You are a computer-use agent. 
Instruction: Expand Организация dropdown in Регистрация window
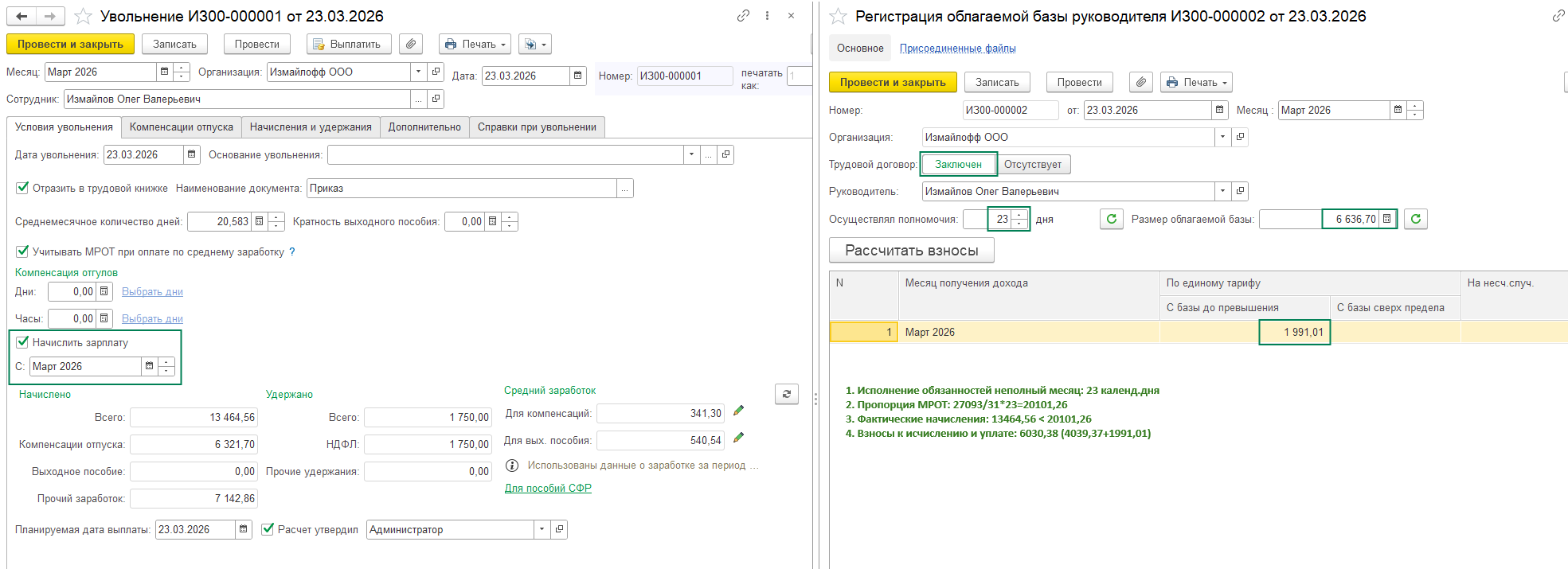[x=1223, y=137]
